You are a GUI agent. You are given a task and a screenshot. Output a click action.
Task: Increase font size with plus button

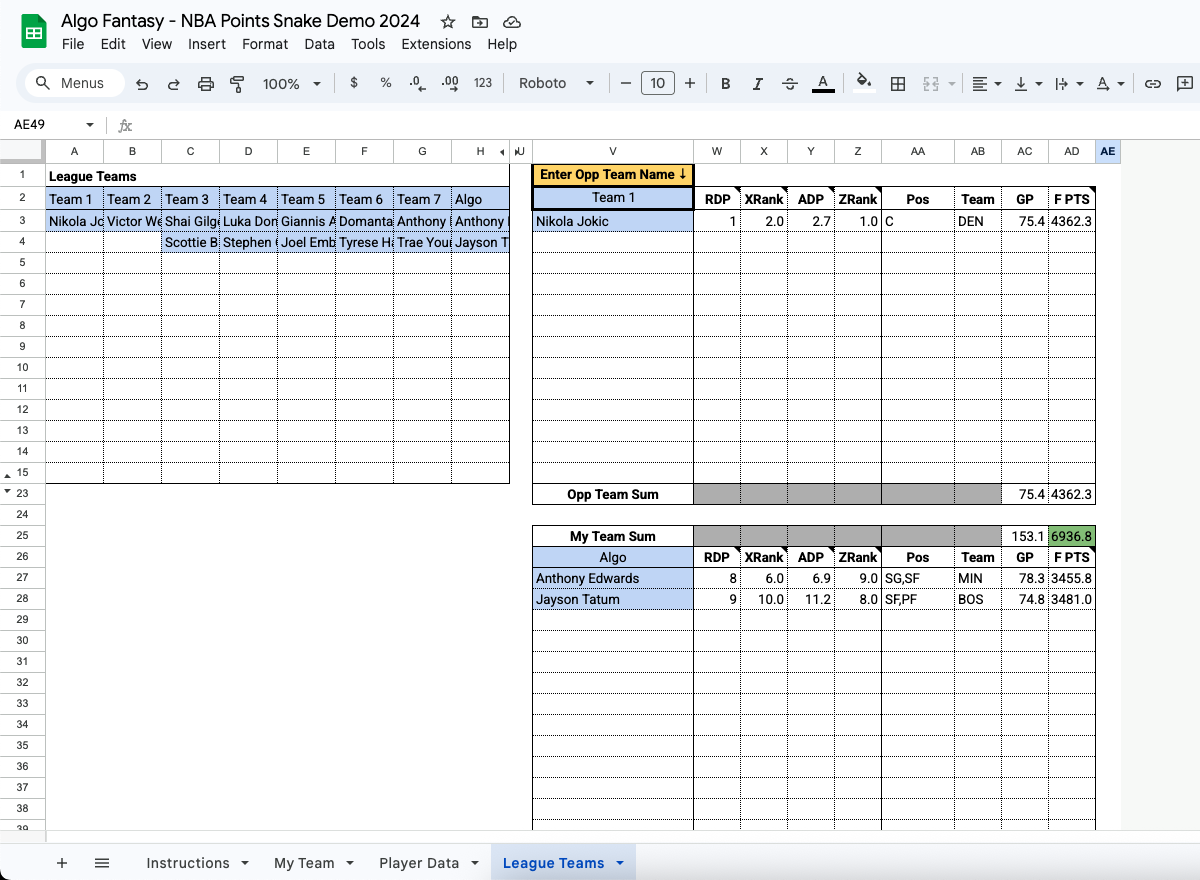point(690,83)
